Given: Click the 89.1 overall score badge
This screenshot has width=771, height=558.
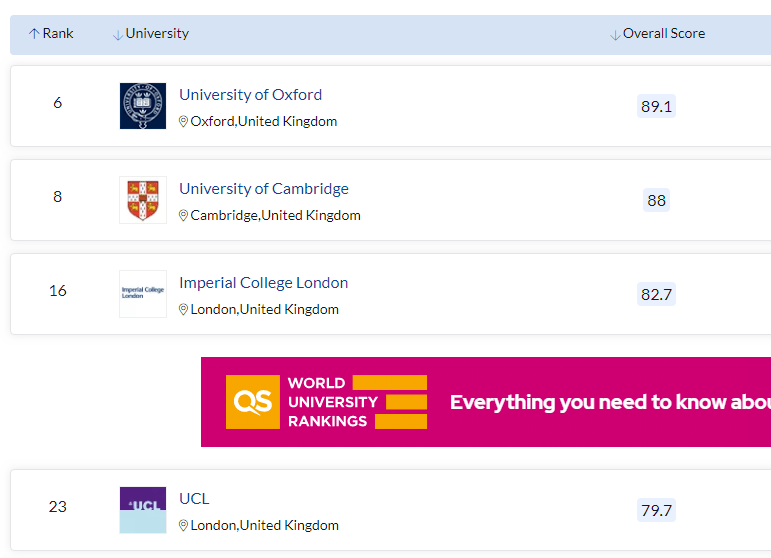Looking at the screenshot, I should [656, 106].
